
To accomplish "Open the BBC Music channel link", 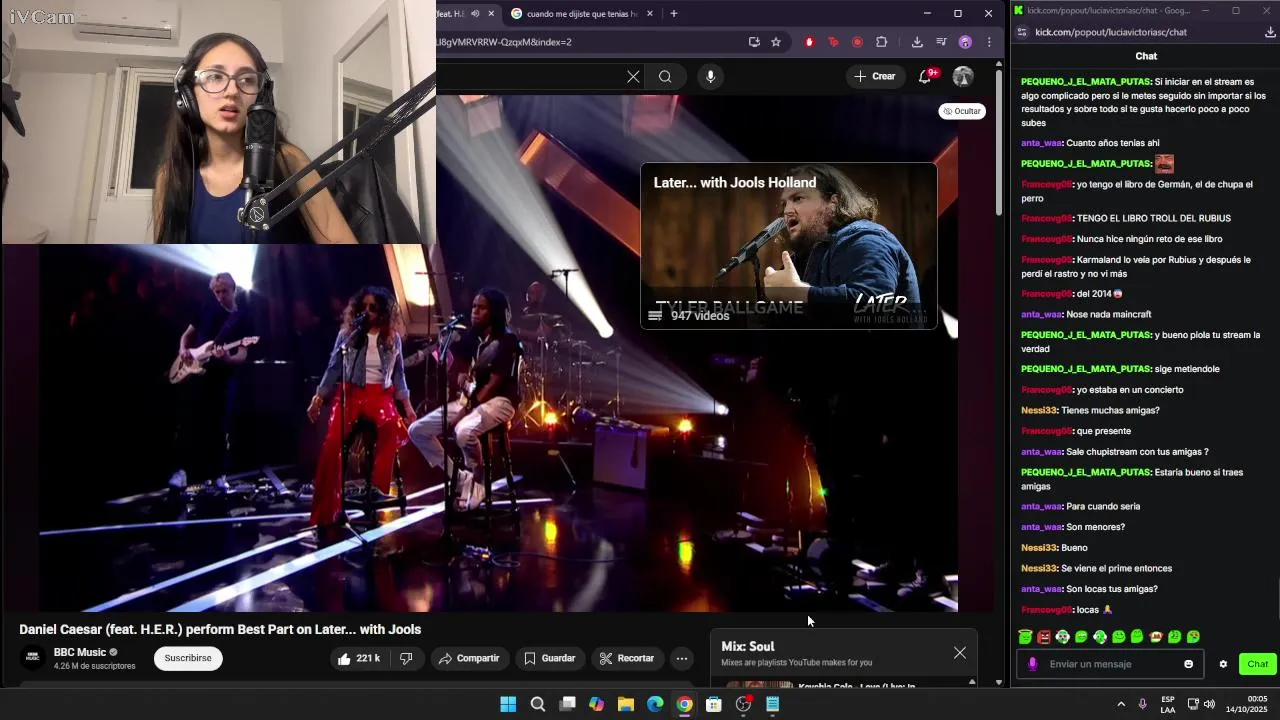I will point(80,652).
